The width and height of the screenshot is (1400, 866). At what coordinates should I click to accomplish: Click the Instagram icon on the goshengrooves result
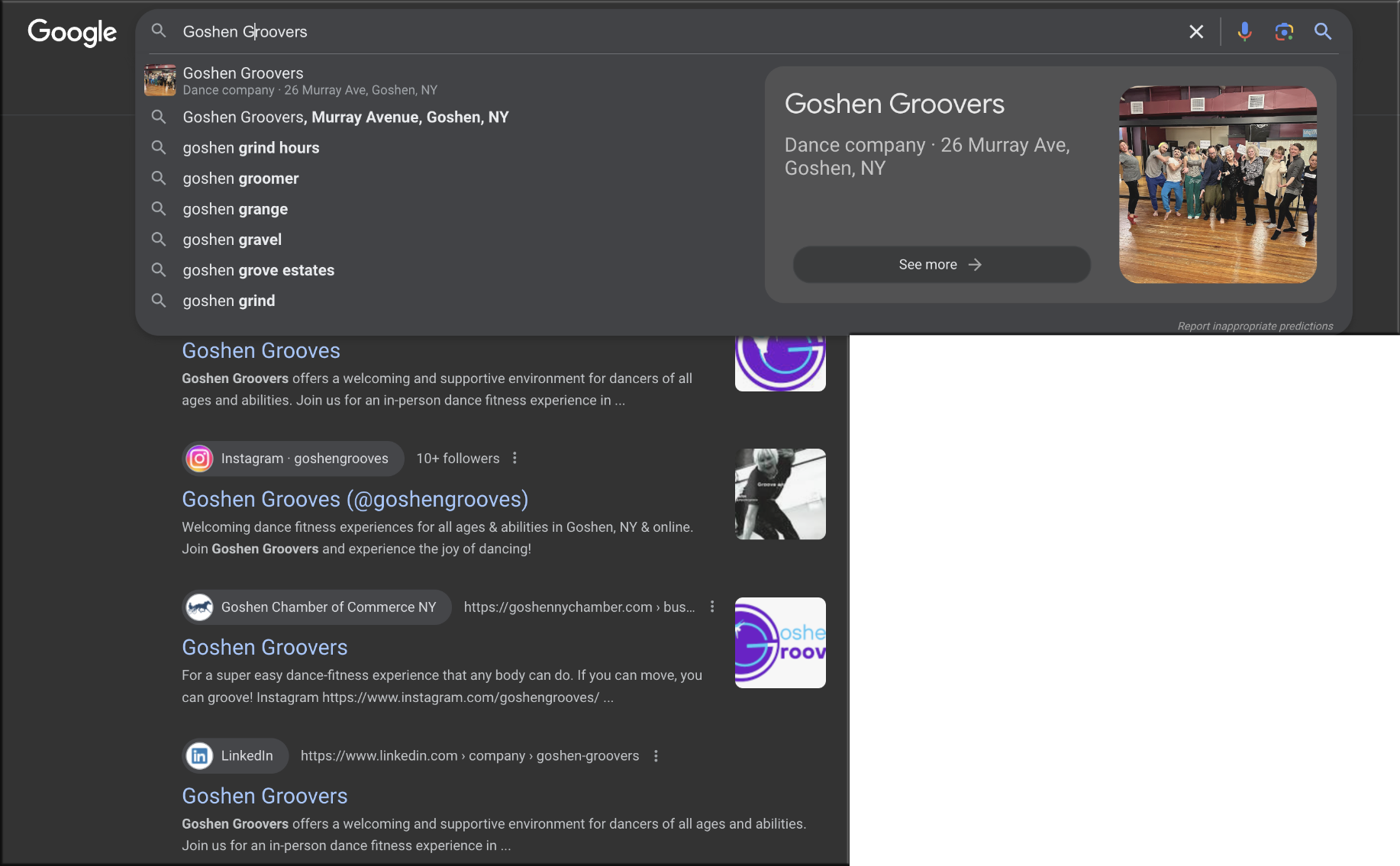tap(199, 458)
